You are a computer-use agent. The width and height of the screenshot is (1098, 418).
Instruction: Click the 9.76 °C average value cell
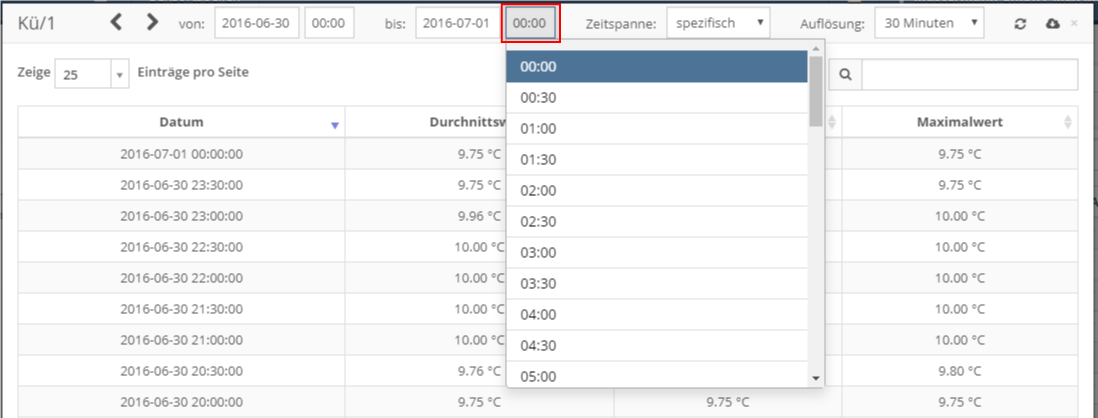pos(479,370)
